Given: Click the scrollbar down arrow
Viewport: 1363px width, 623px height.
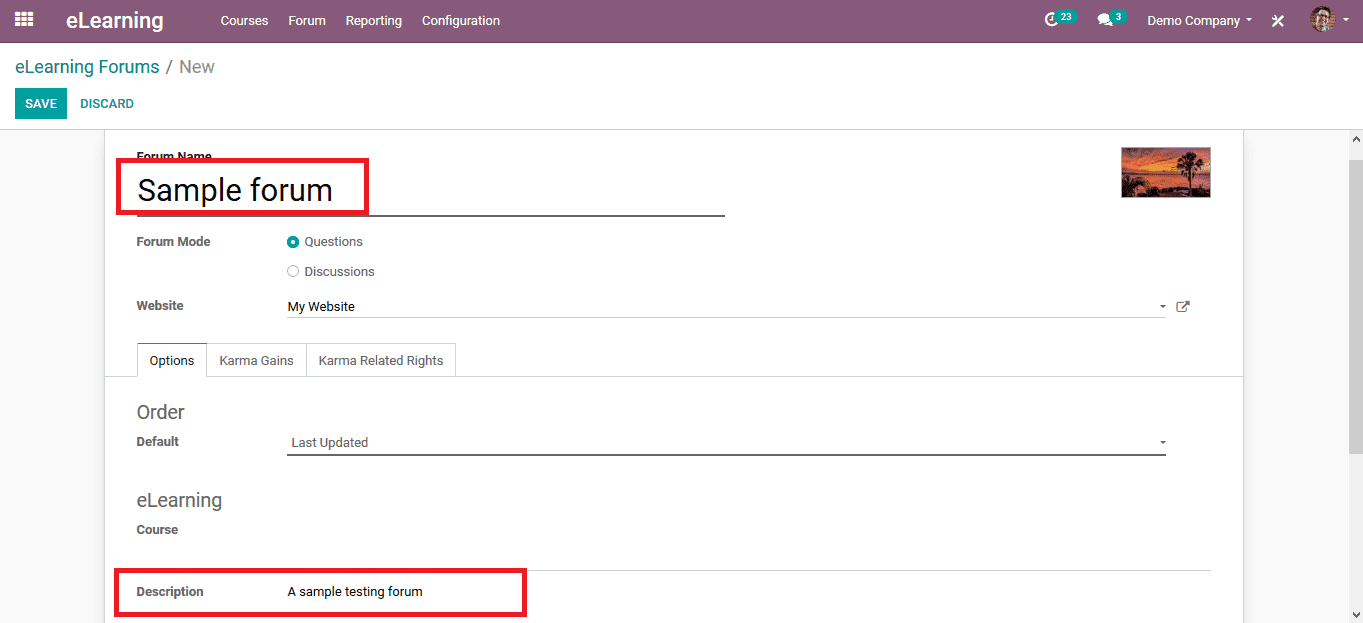Looking at the screenshot, I should coord(1355,615).
